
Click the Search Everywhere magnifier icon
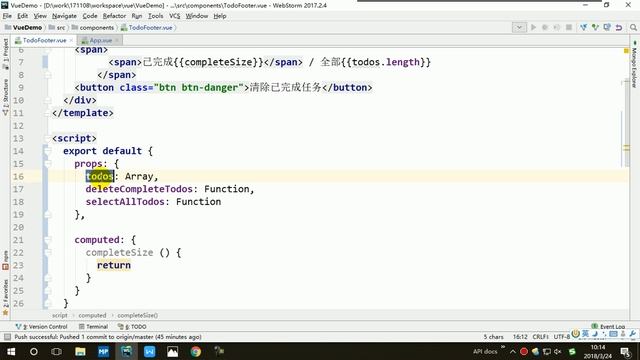pos(633,27)
